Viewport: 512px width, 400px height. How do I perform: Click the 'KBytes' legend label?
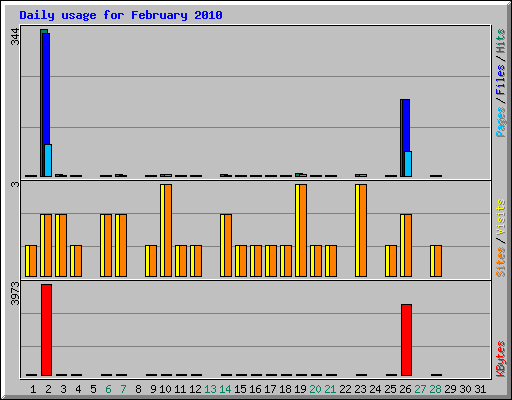500,359
